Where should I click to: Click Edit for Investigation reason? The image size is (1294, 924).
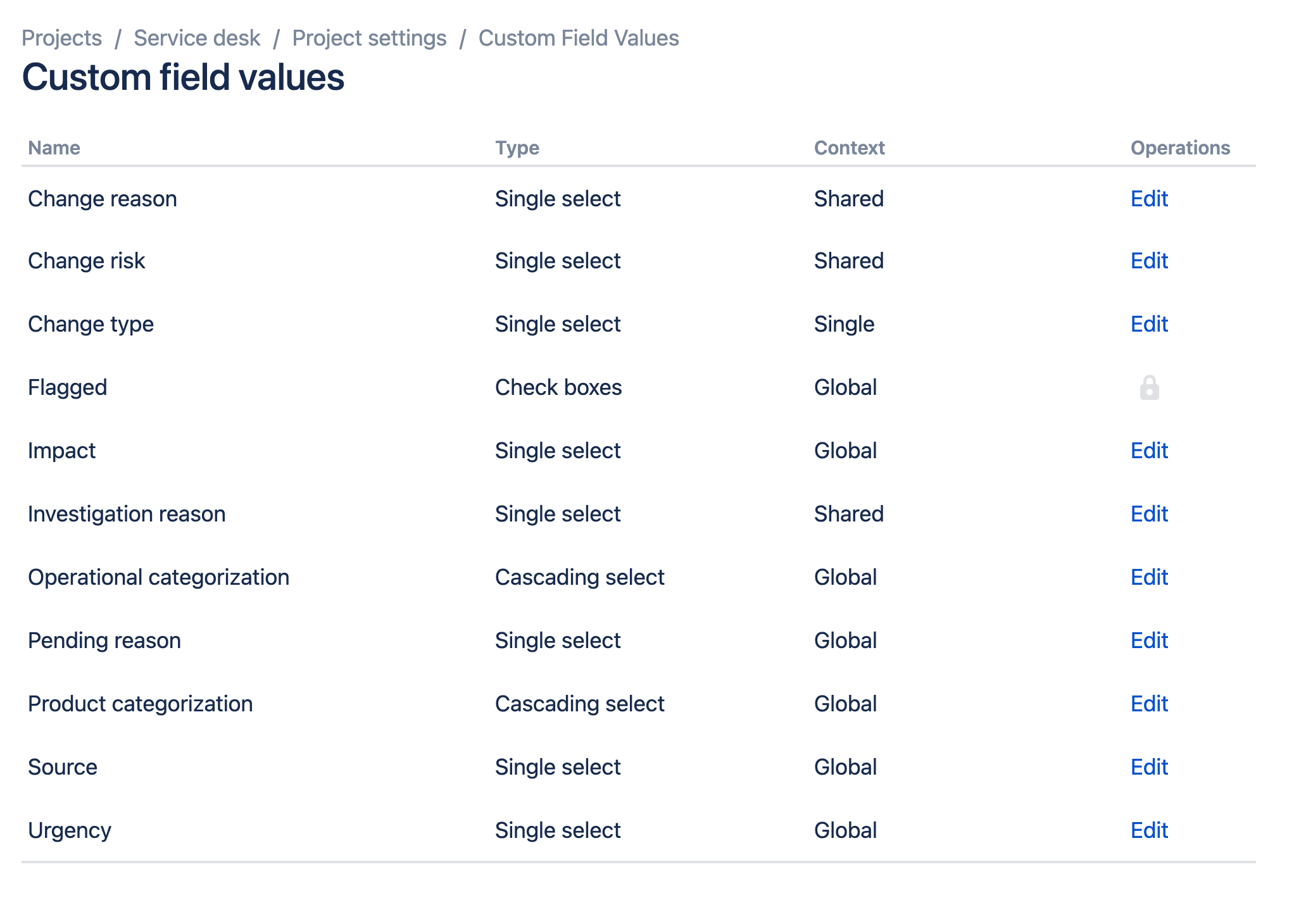pyautogui.click(x=1149, y=514)
